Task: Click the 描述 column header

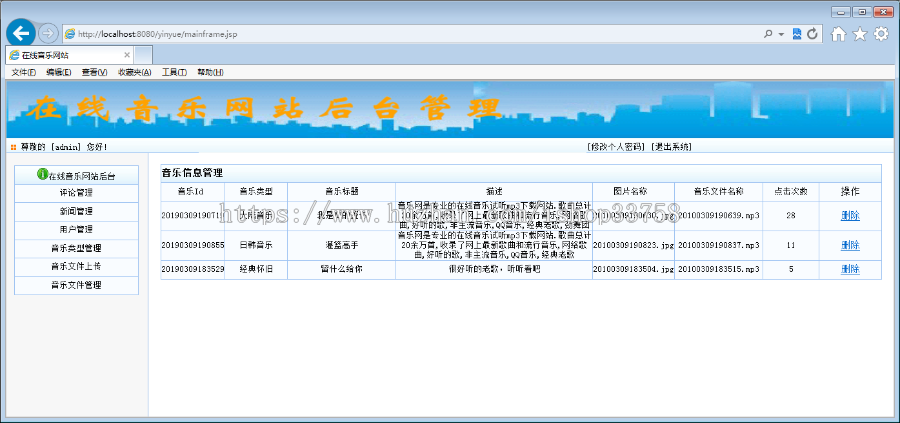Action: pyautogui.click(x=494, y=192)
